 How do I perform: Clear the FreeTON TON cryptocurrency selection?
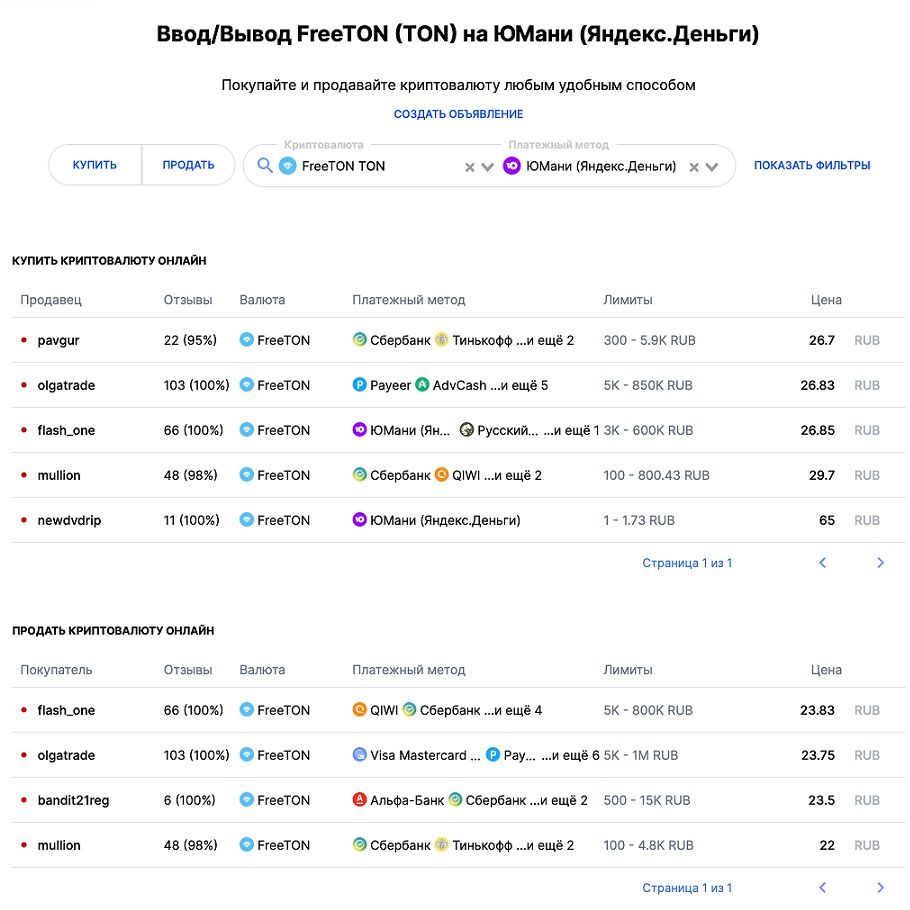click(470, 167)
